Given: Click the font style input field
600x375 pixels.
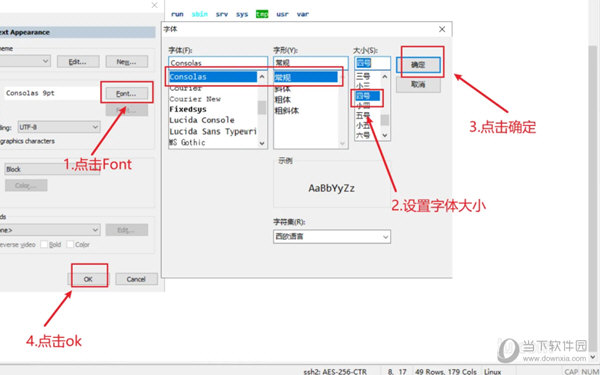Looking at the screenshot, I should [x=311, y=63].
